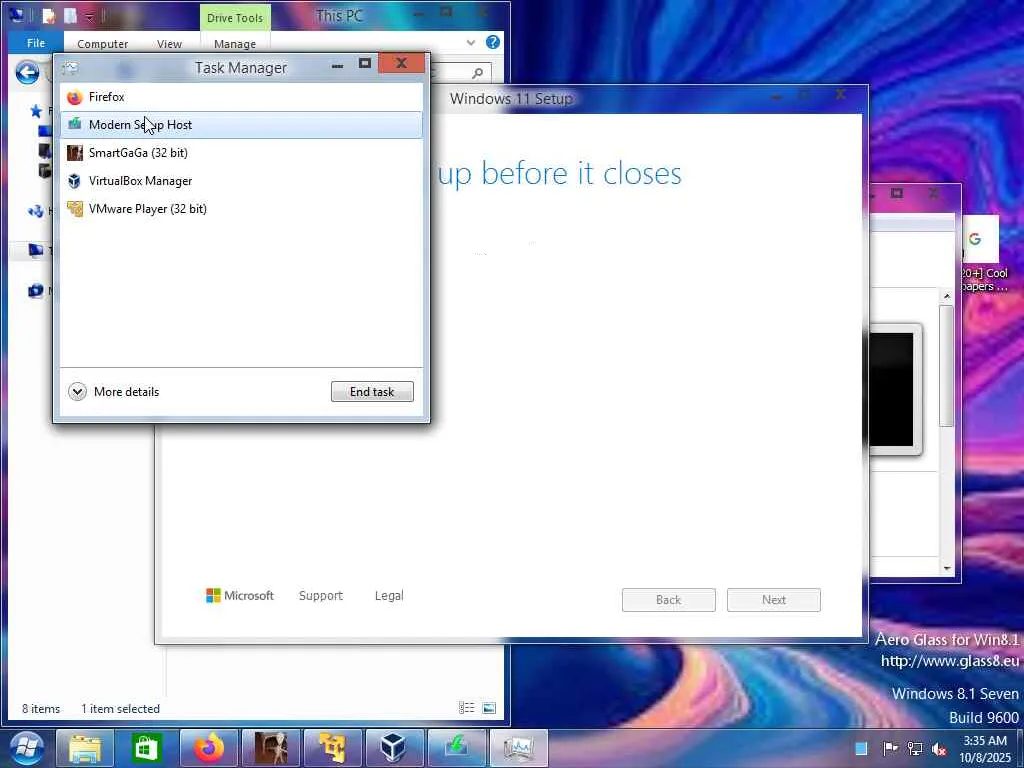Open Action Center flag tray icon
The height and width of the screenshot is (768, 1024).
(x=890, y=748)
